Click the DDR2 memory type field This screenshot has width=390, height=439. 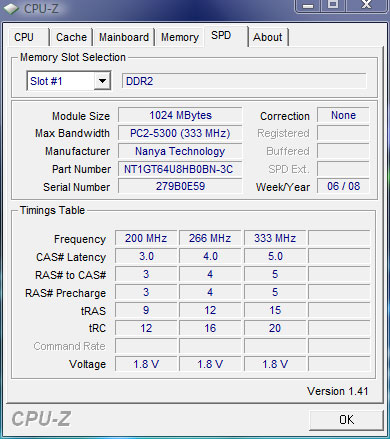(x=244, y=81)
